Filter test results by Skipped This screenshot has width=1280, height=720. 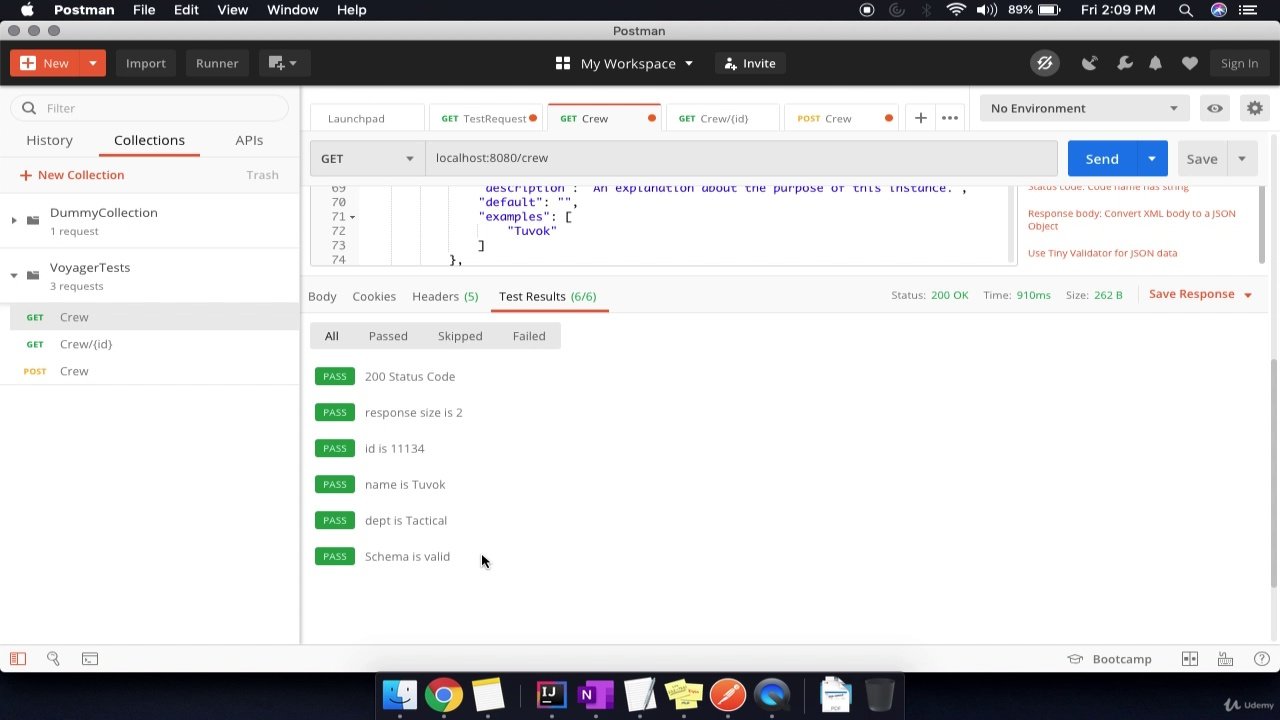[460, 336]
